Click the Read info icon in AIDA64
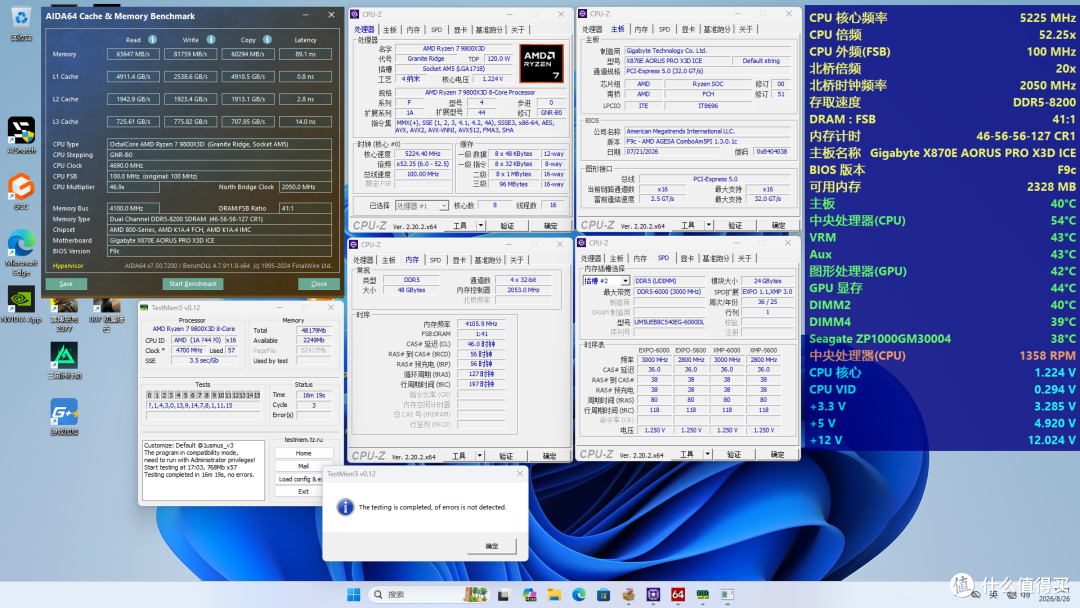The width and height of the screenshot is (1080, 608). (152, 40)
